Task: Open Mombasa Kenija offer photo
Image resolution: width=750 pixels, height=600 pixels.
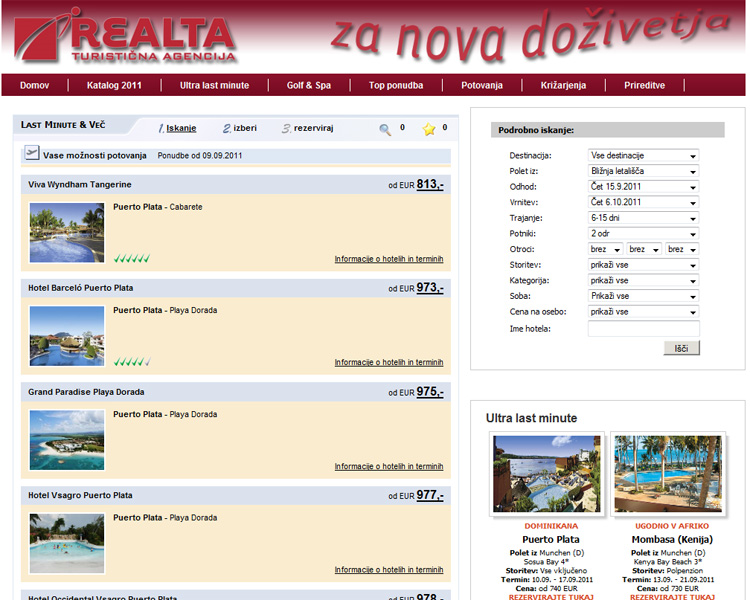Action: click(x=668, y=474)
